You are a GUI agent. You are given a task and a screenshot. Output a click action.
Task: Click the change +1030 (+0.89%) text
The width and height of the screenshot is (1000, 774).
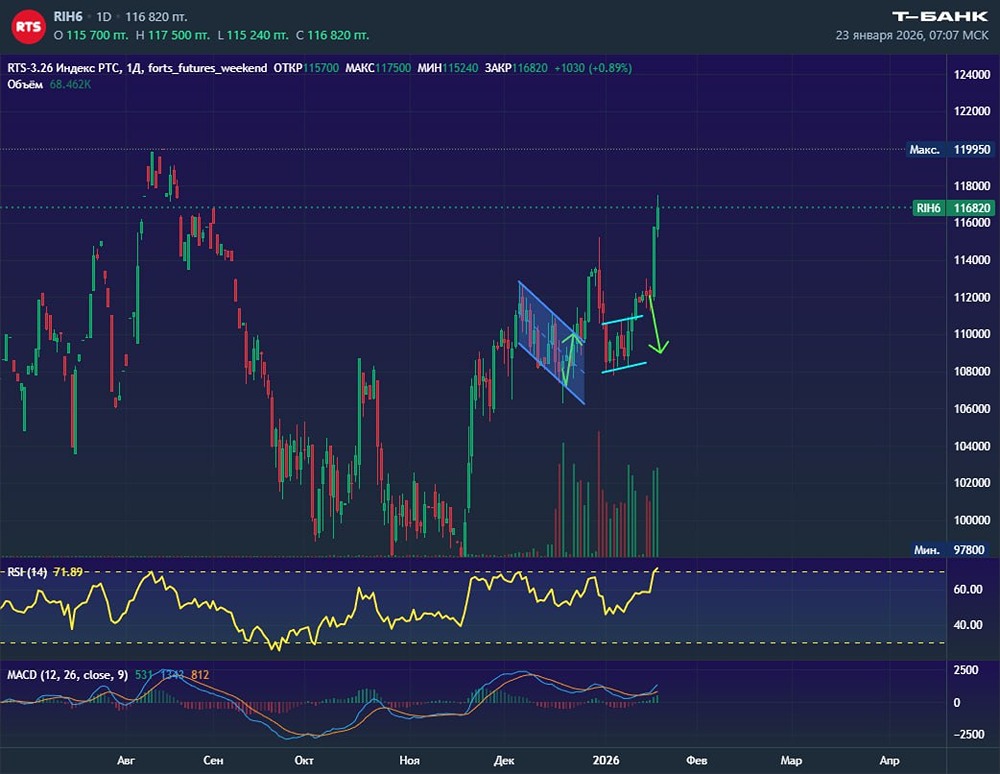coord(592,68)
